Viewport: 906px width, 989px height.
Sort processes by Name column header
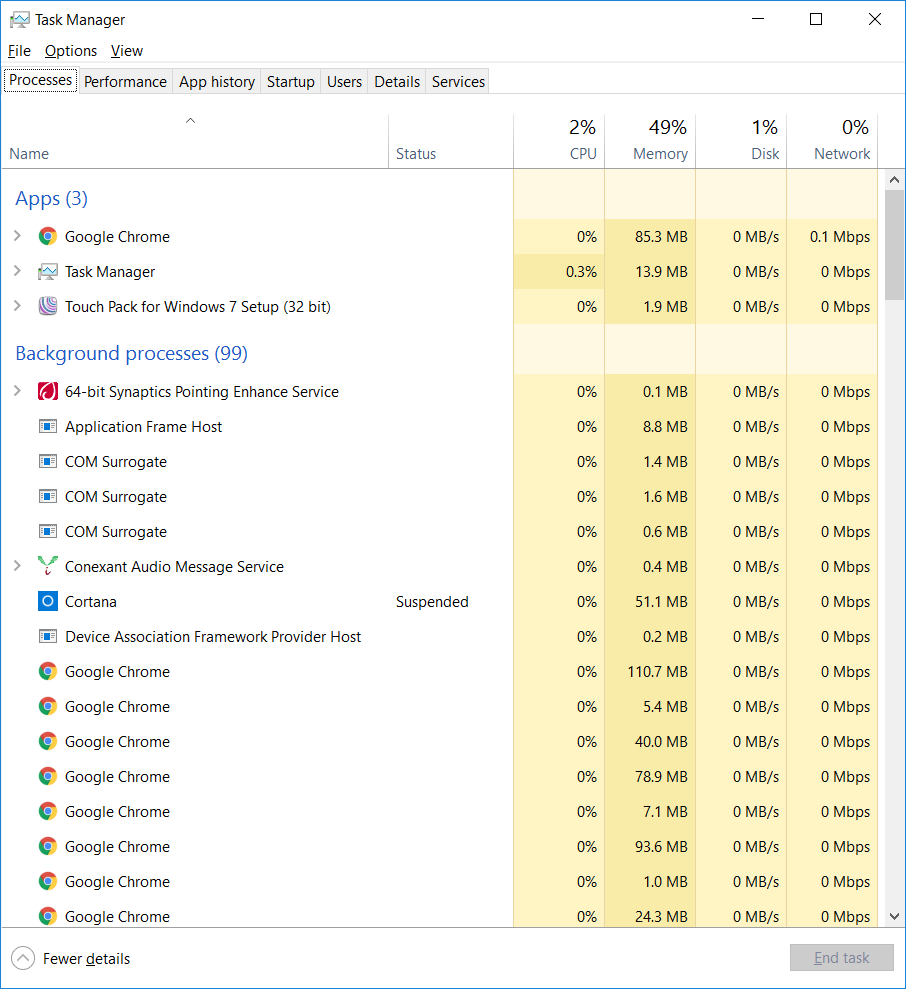pyautogui.click(x=194, y=141)
